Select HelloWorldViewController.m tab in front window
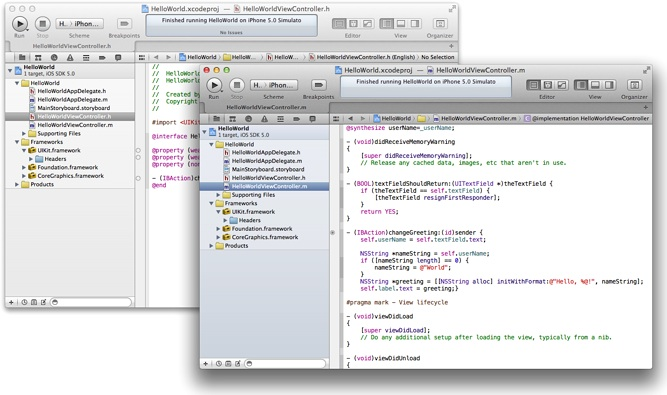The image size is (667, 395). pyautogui.click(x=266, y=107)
